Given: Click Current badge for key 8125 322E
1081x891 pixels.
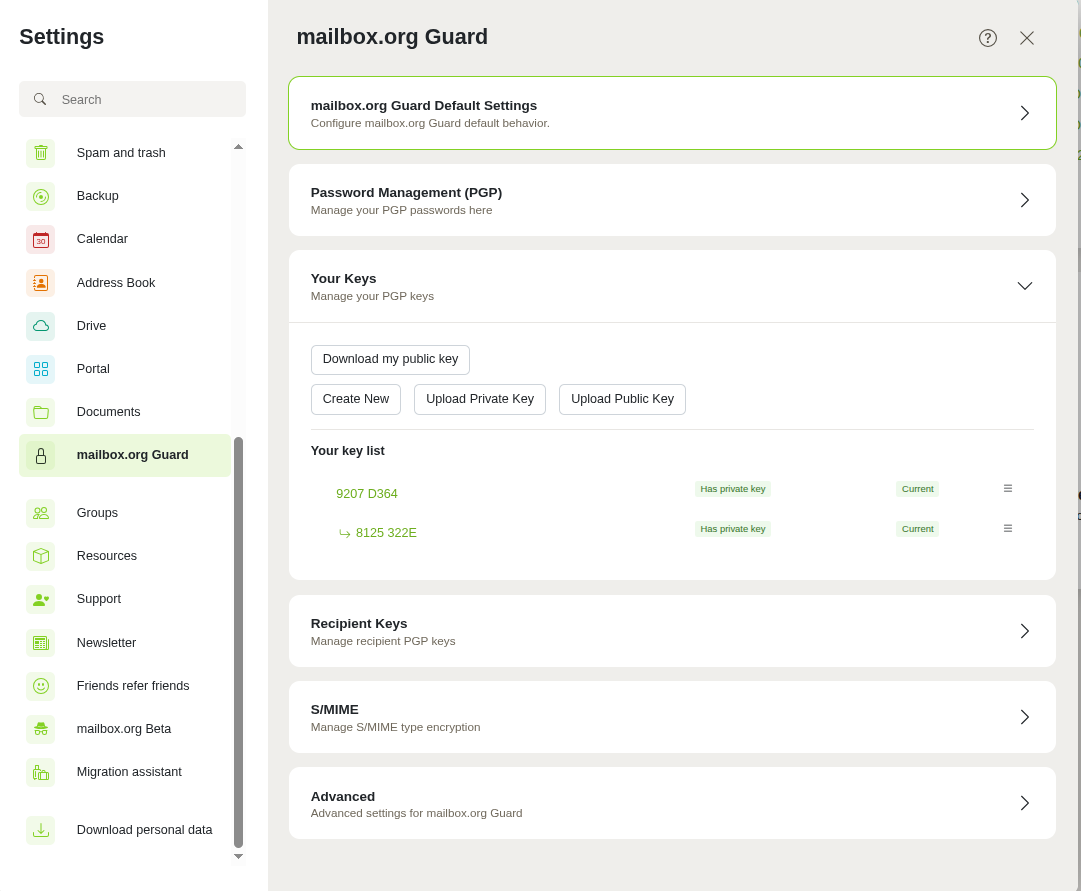Looking at the screenshot, I should (918, 529).
